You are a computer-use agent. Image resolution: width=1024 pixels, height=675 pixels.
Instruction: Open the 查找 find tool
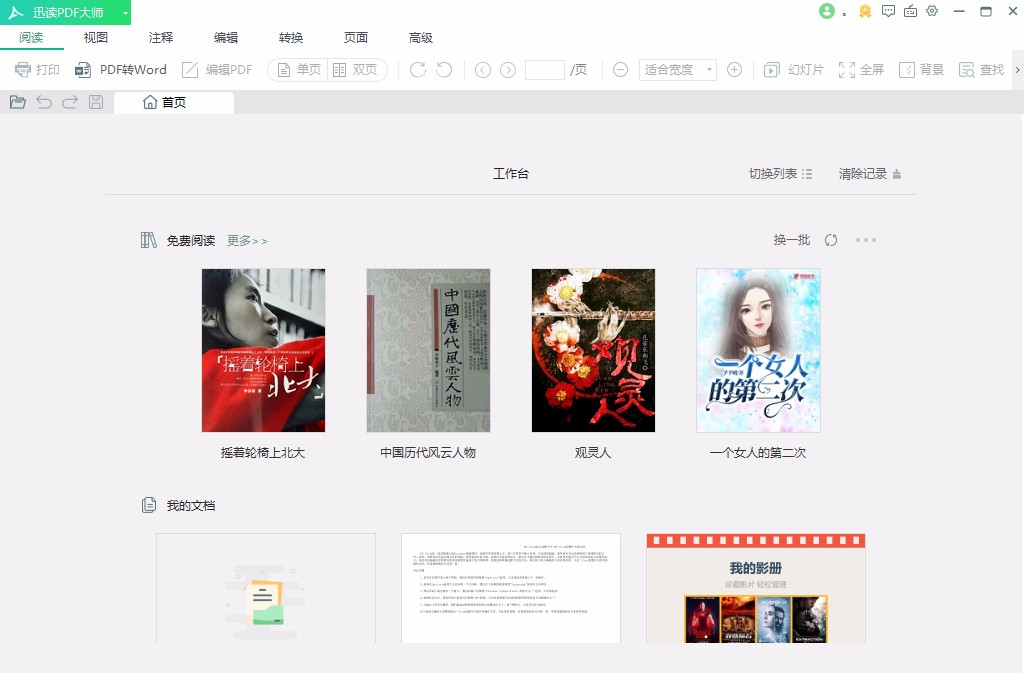(981, 70)
